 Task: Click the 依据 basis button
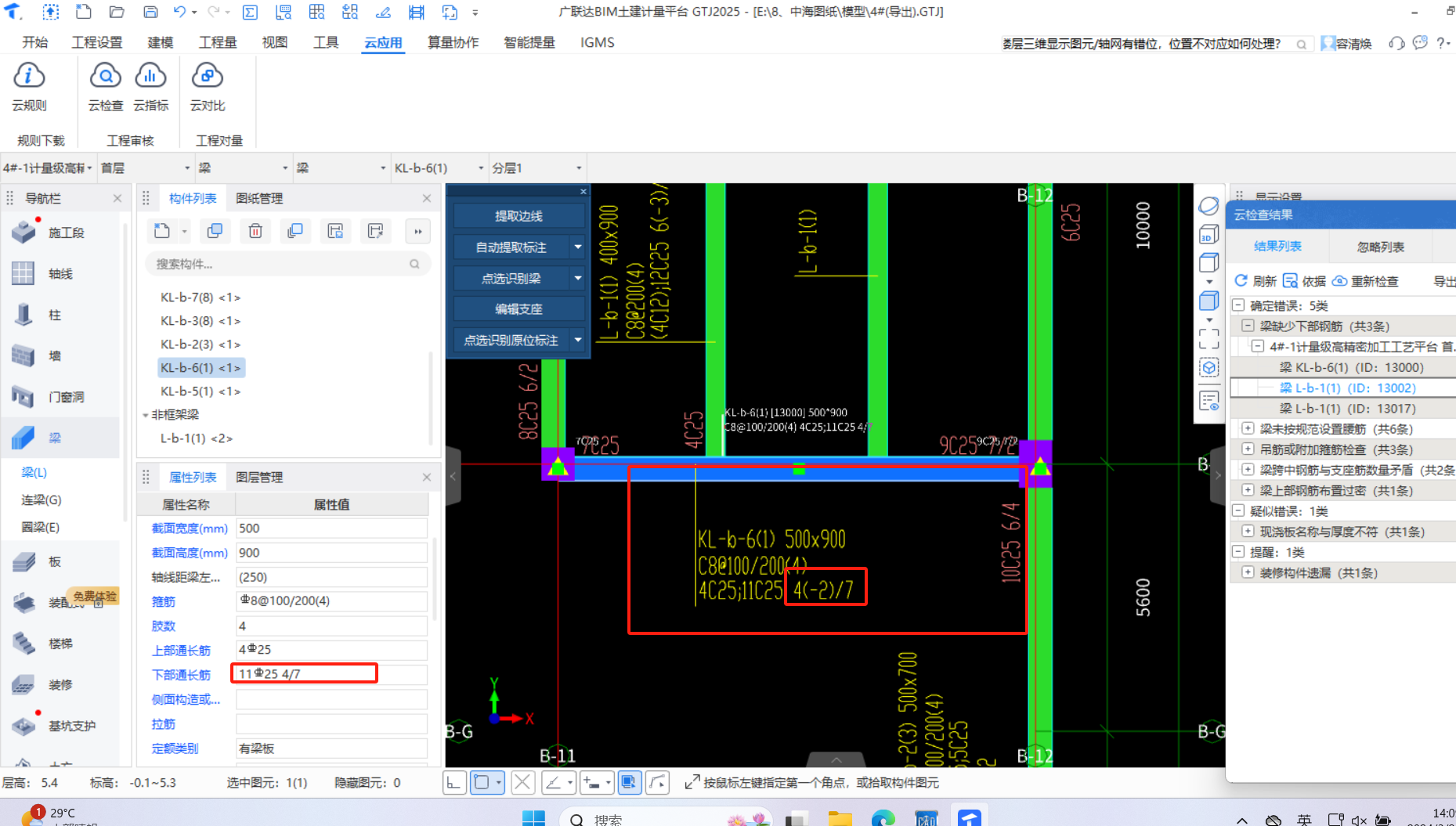point(1304,281)
